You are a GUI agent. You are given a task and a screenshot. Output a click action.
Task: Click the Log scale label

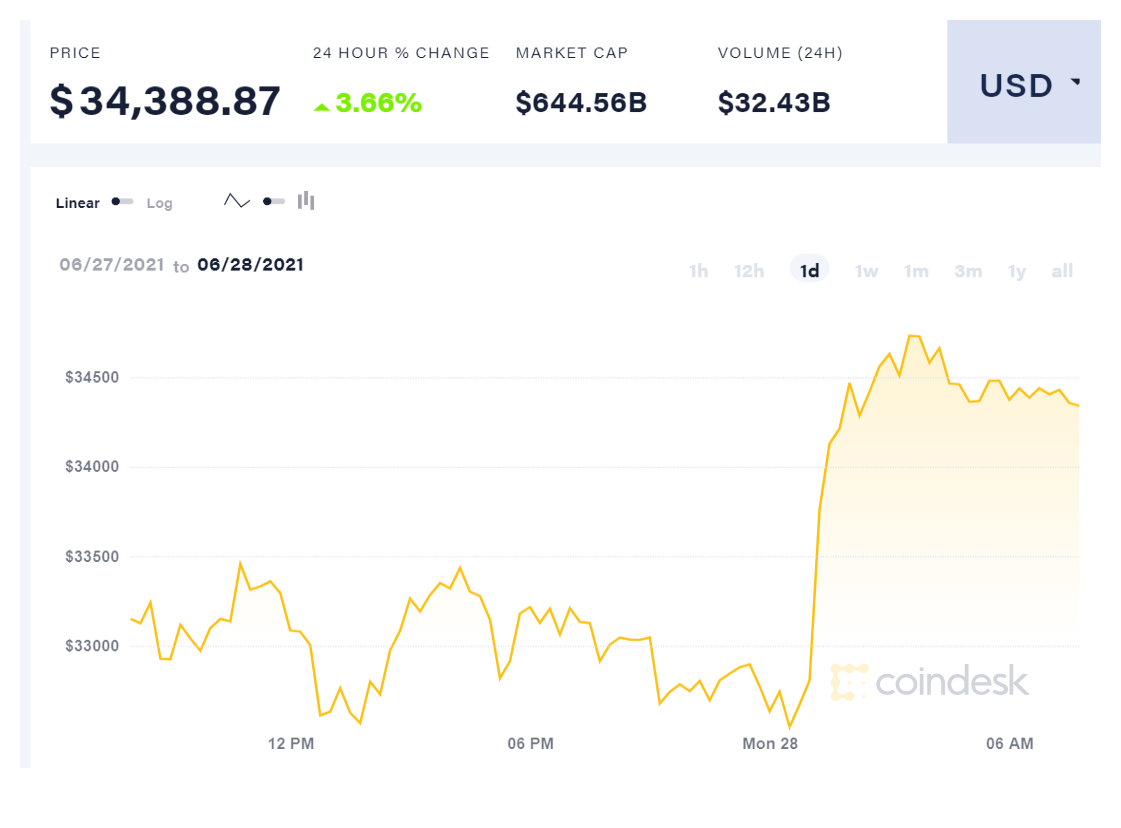160,203
